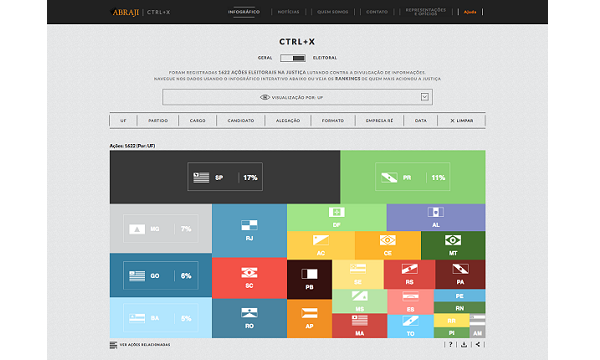
Task: Open the Notícias menu item
Action: pyautogui.click(x=289, y=12)
